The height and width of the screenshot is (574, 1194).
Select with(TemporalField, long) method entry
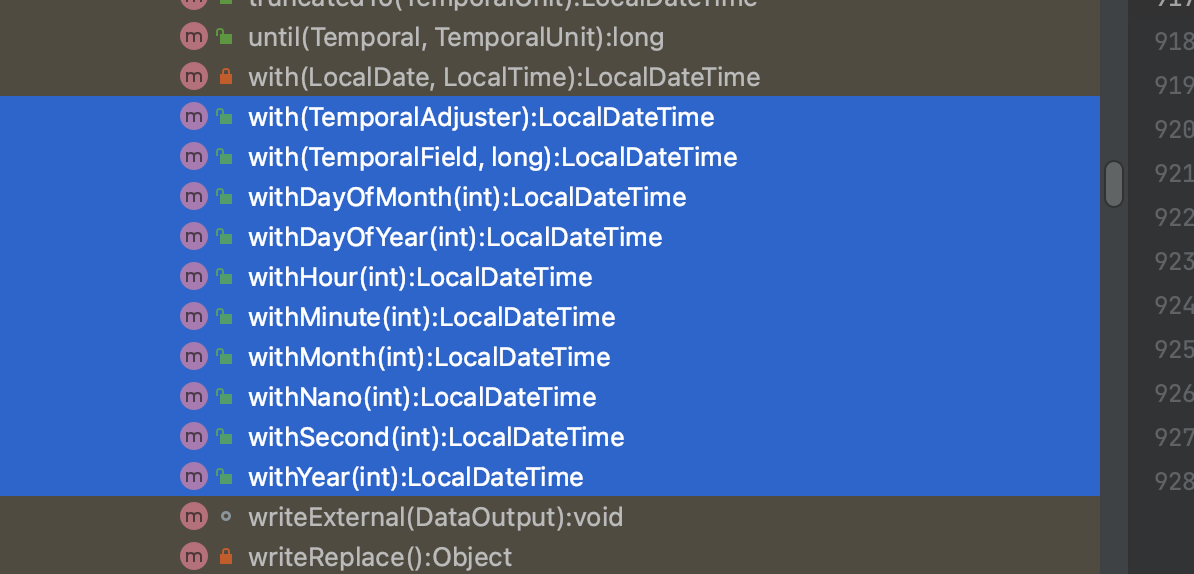pos(492,157)
